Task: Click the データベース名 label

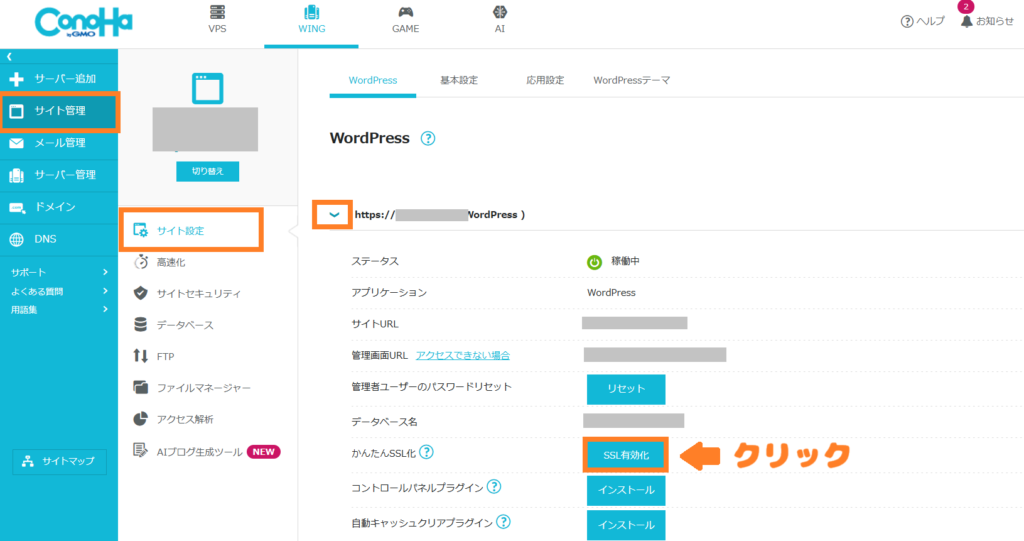Action: (384, 421)
